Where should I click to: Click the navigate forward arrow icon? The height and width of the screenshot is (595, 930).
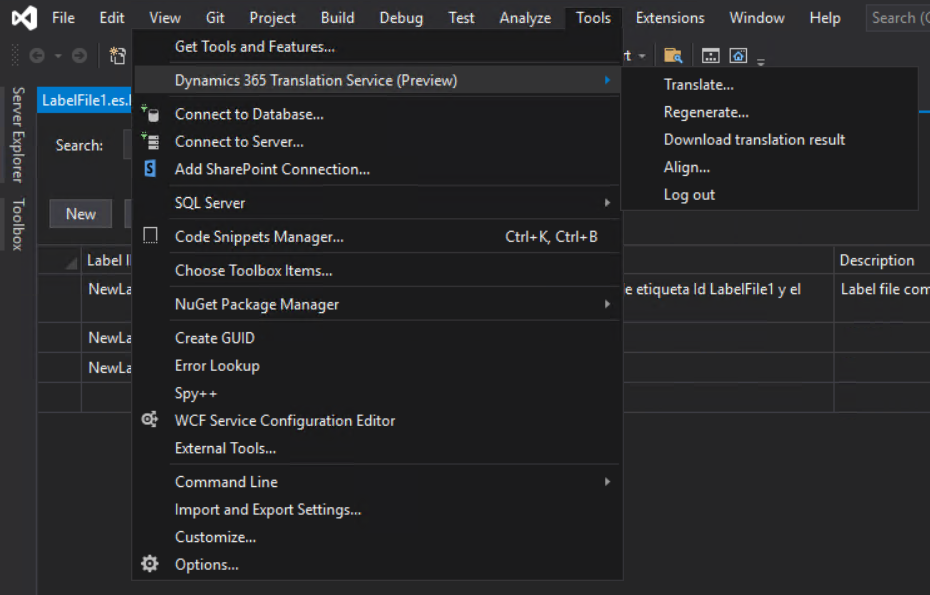(80, 56)
